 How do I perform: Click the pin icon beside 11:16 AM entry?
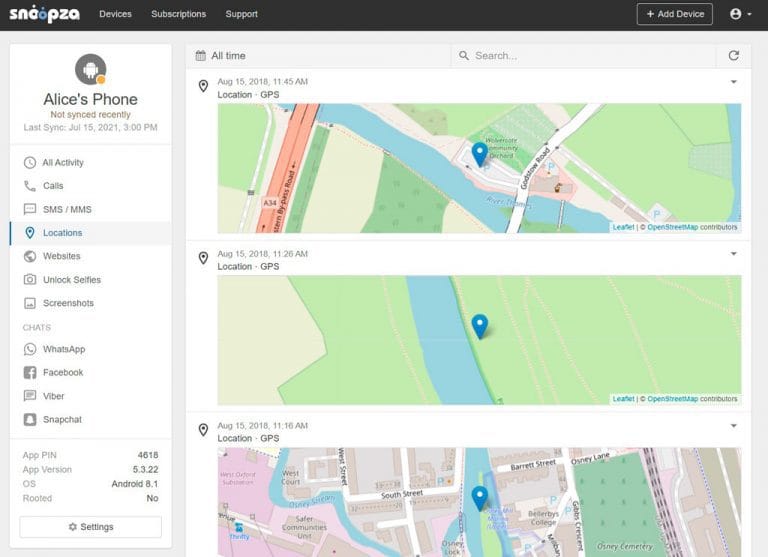[x=203, y=430]
